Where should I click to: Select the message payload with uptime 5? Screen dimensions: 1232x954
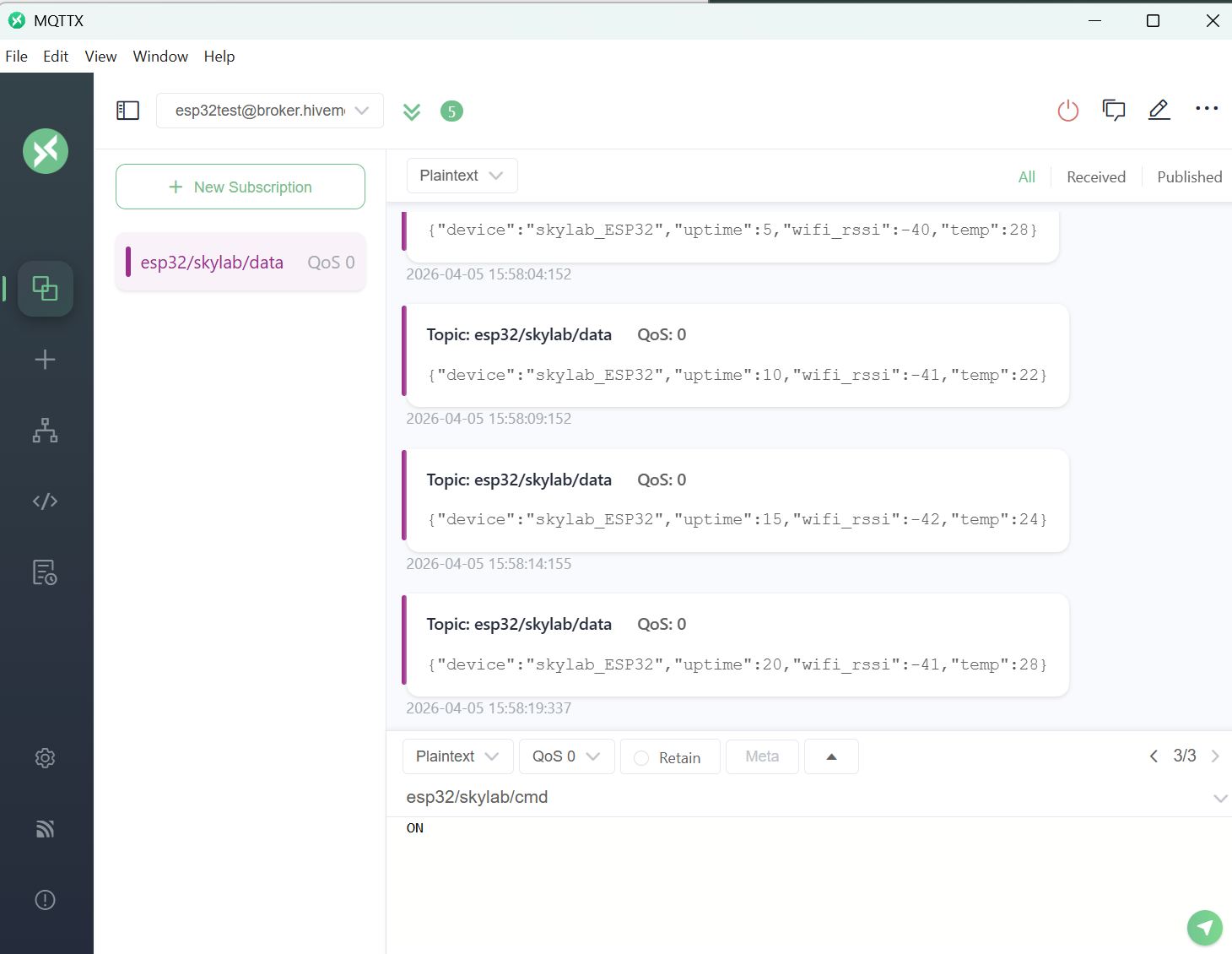(x=732, y=230)
